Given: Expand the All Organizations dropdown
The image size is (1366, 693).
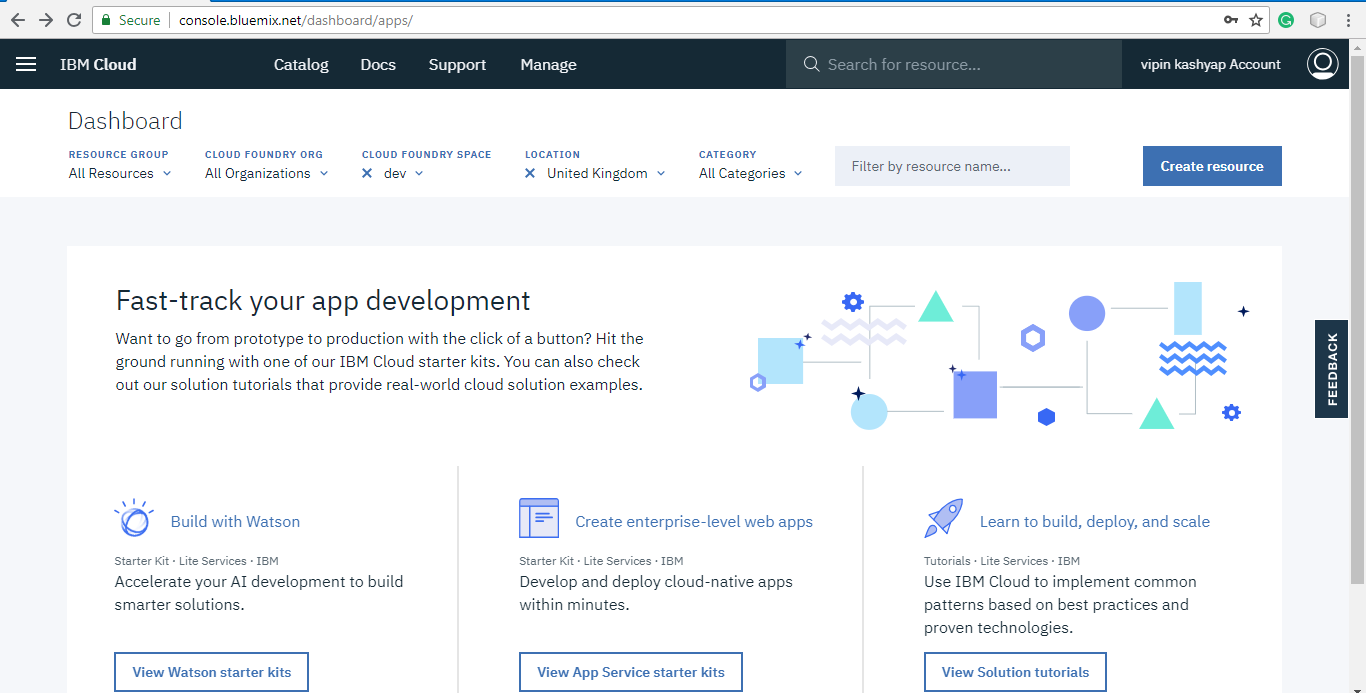Looking at the screenshot, I should (x=267, y=173).
